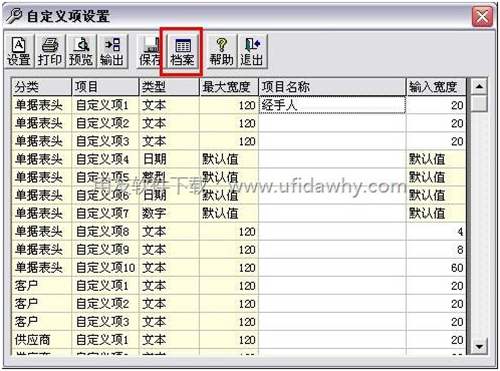
Task: Save with the 保存 icon
Action: click(x=149, y=51)
